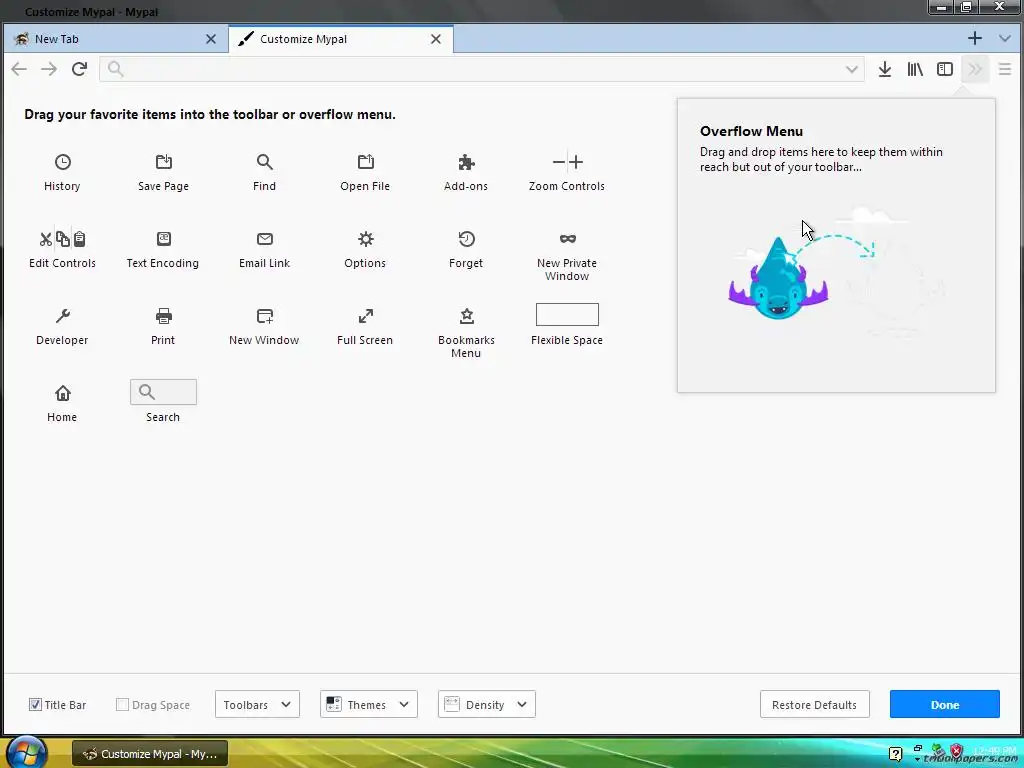Select the Add-ons puzzle piece item
1024x768 pixels.
pos(466,172)
